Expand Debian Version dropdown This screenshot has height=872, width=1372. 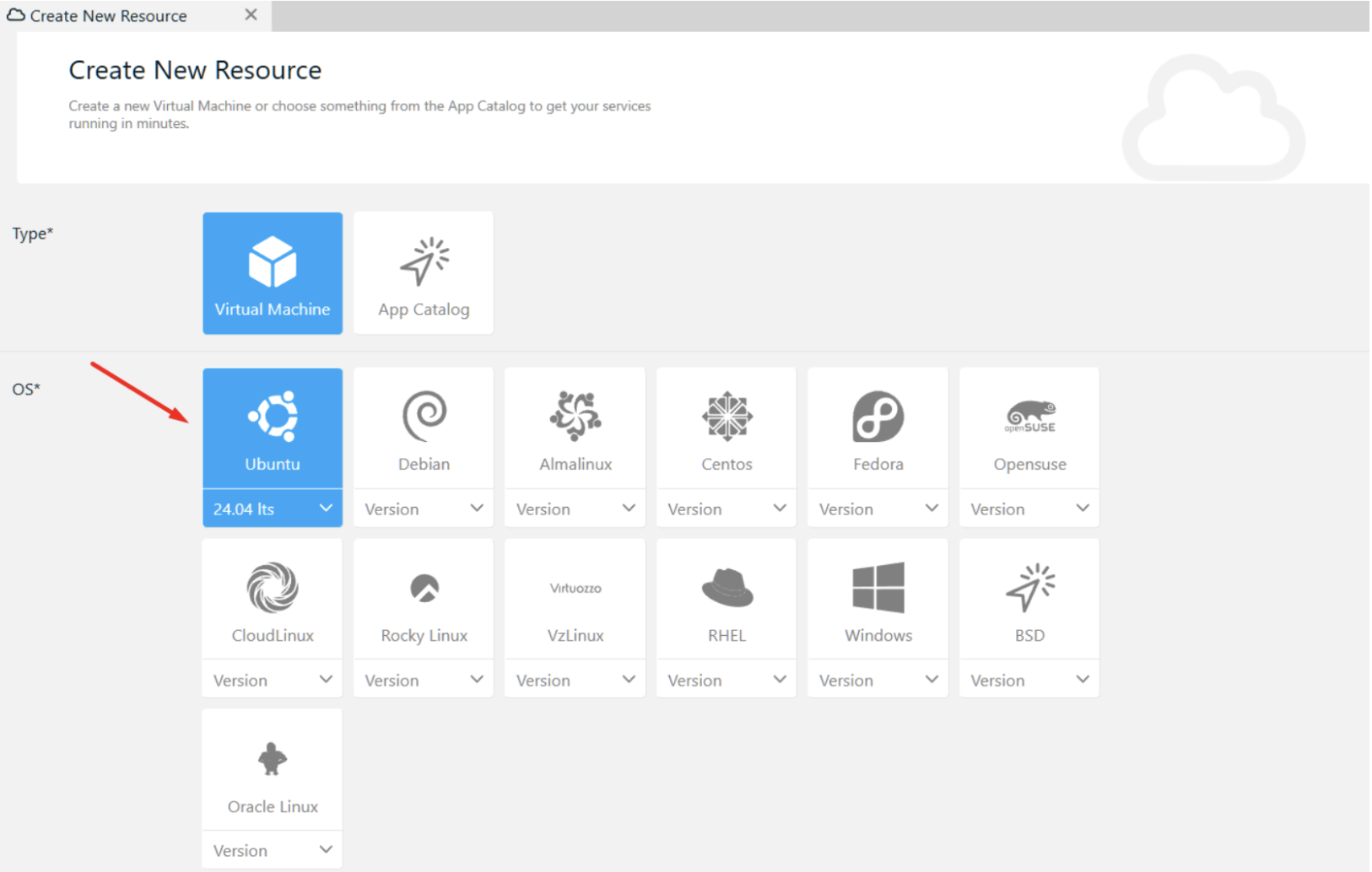[424, 509]
